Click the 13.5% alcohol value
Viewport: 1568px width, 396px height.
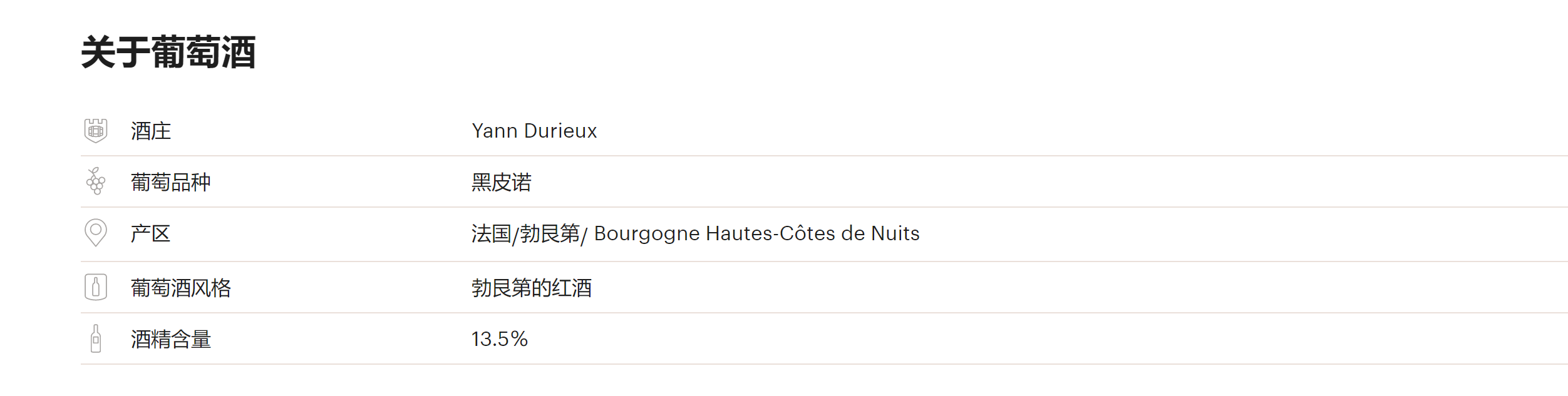coord(499,339)
